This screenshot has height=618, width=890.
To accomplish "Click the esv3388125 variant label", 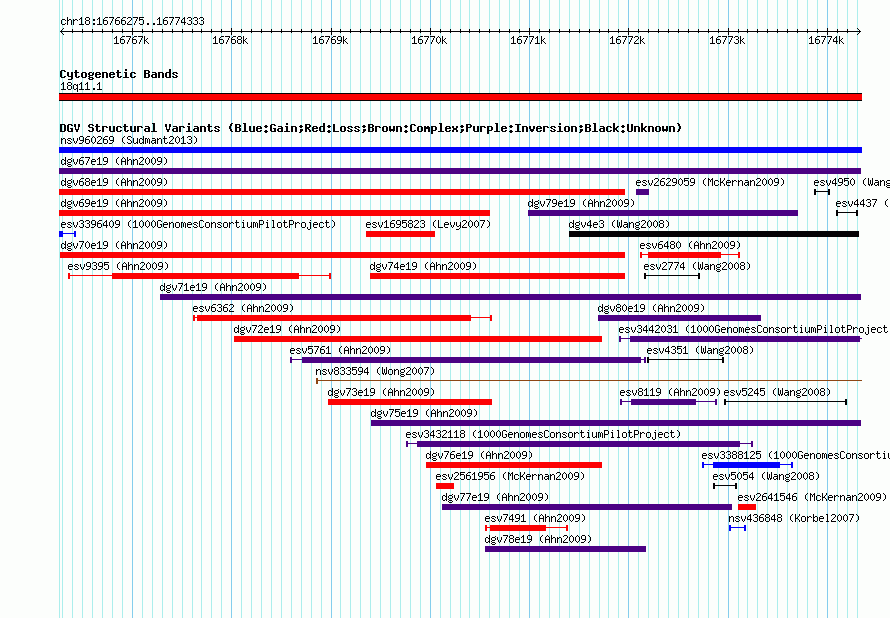I will (x=795, y=455).
